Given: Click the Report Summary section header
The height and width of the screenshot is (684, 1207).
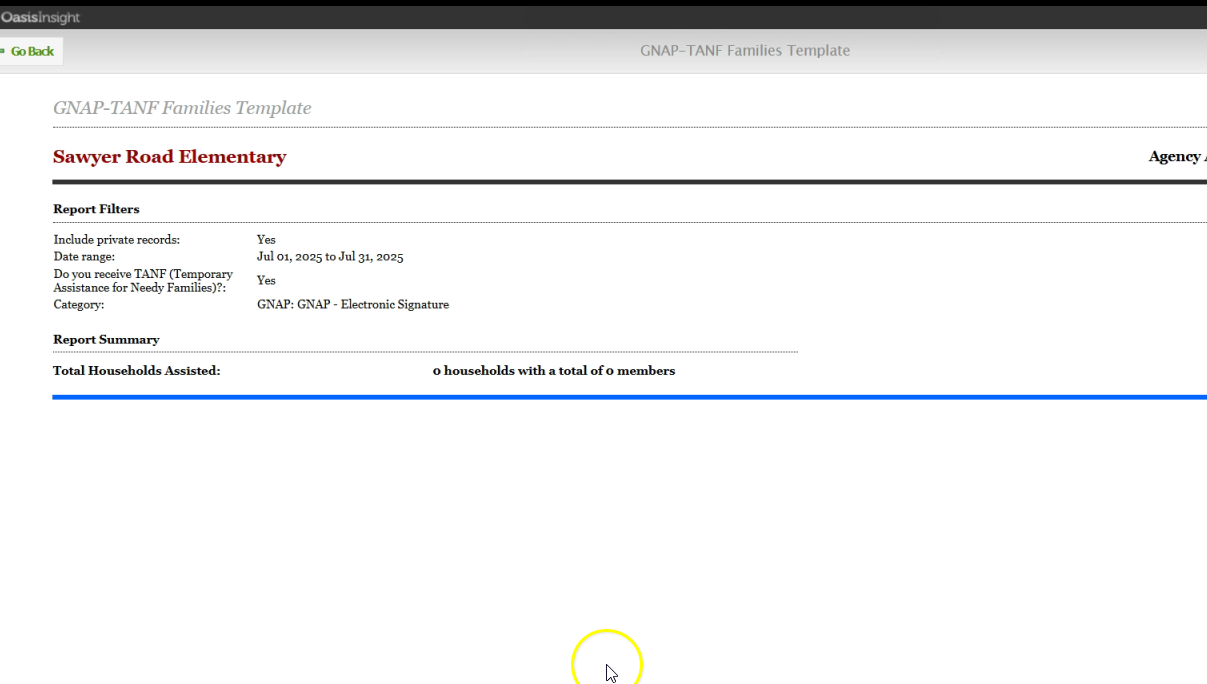Looking at the screenshot, I should point(106,340).
